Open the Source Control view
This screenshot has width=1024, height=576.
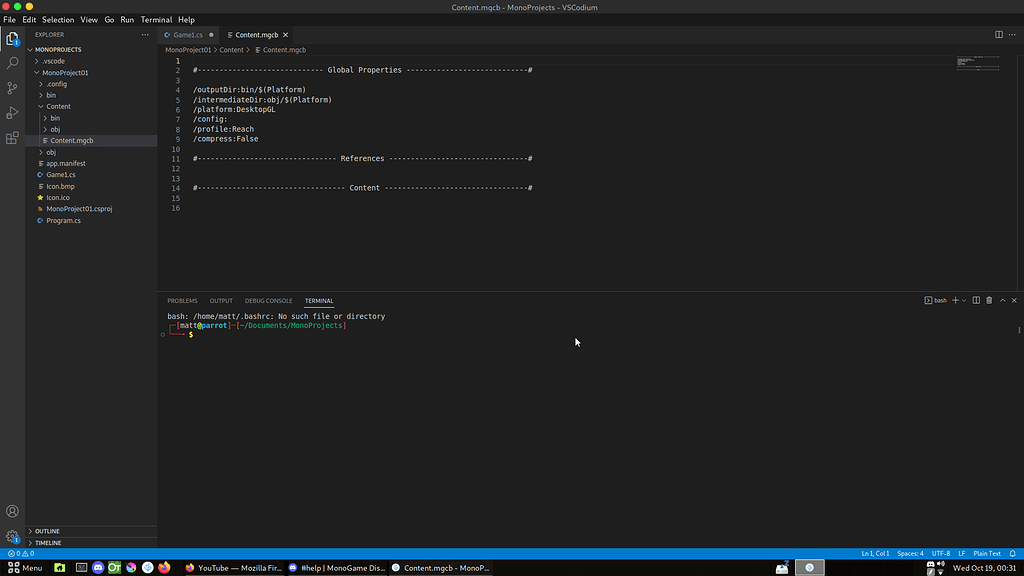click(x=12, y=88)
